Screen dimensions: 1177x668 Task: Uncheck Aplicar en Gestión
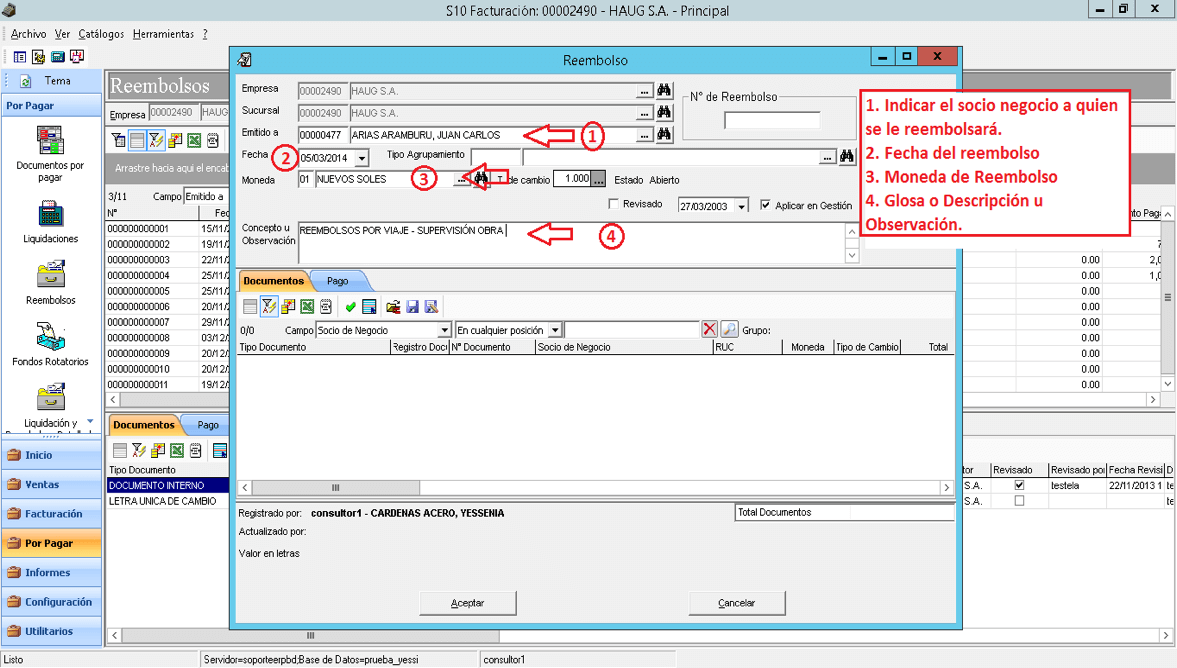(x=765, y=205)
